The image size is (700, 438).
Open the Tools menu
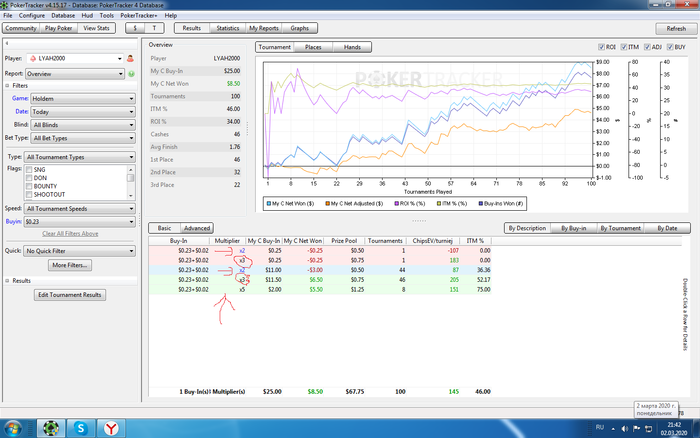point(106,15)
